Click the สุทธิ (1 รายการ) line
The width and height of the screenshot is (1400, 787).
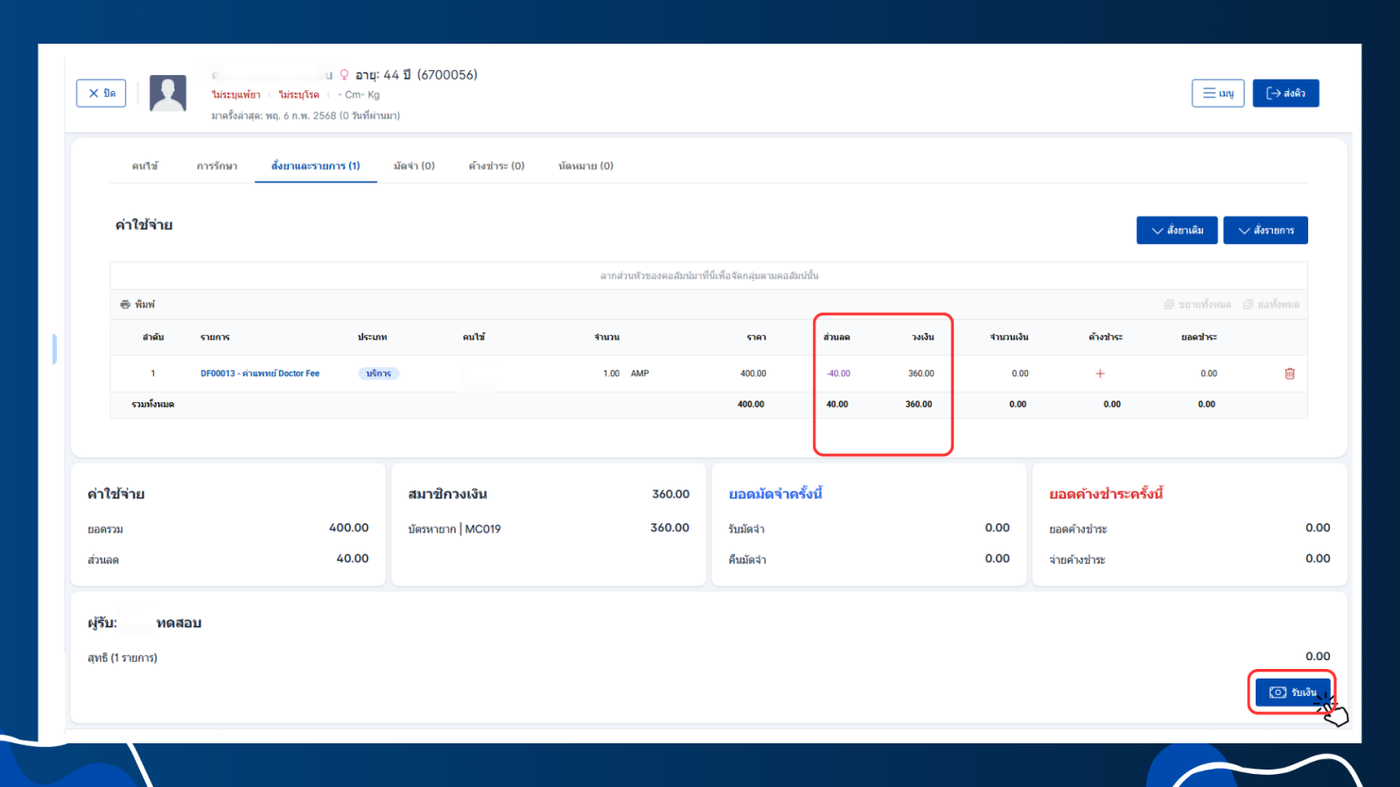click(122, 658)
